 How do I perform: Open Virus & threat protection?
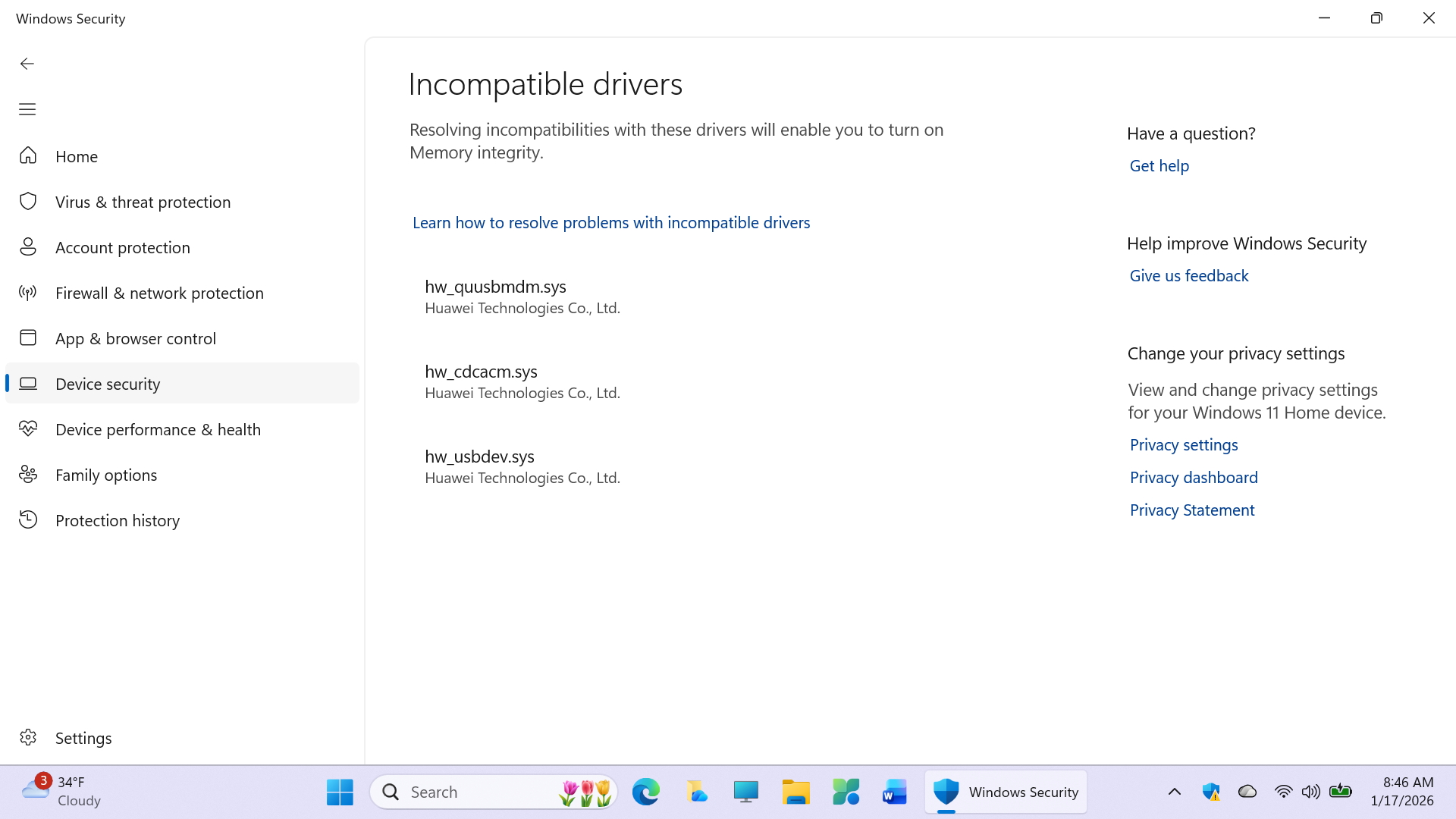pyautogui.click(x=143, y=202)
